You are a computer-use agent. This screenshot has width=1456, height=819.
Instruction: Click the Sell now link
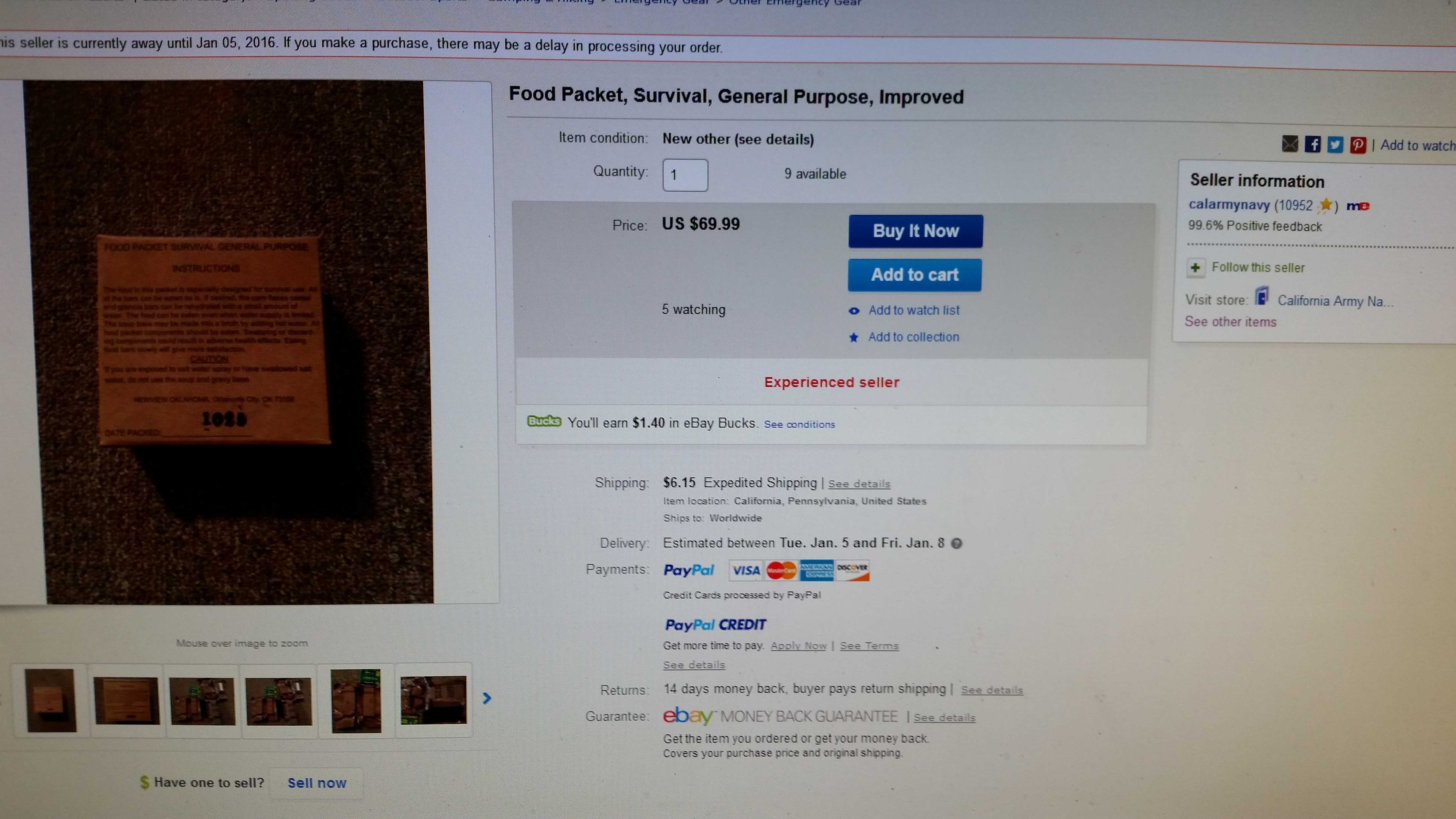click(317, 783)
